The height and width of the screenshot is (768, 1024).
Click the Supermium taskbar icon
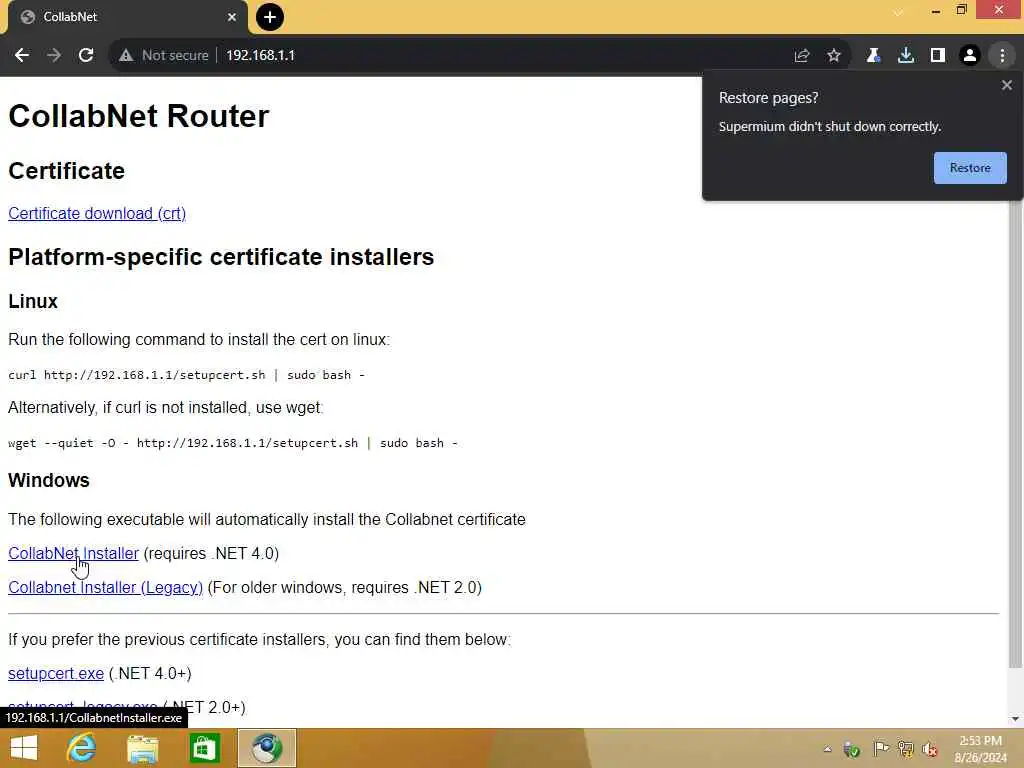[266, 748]
